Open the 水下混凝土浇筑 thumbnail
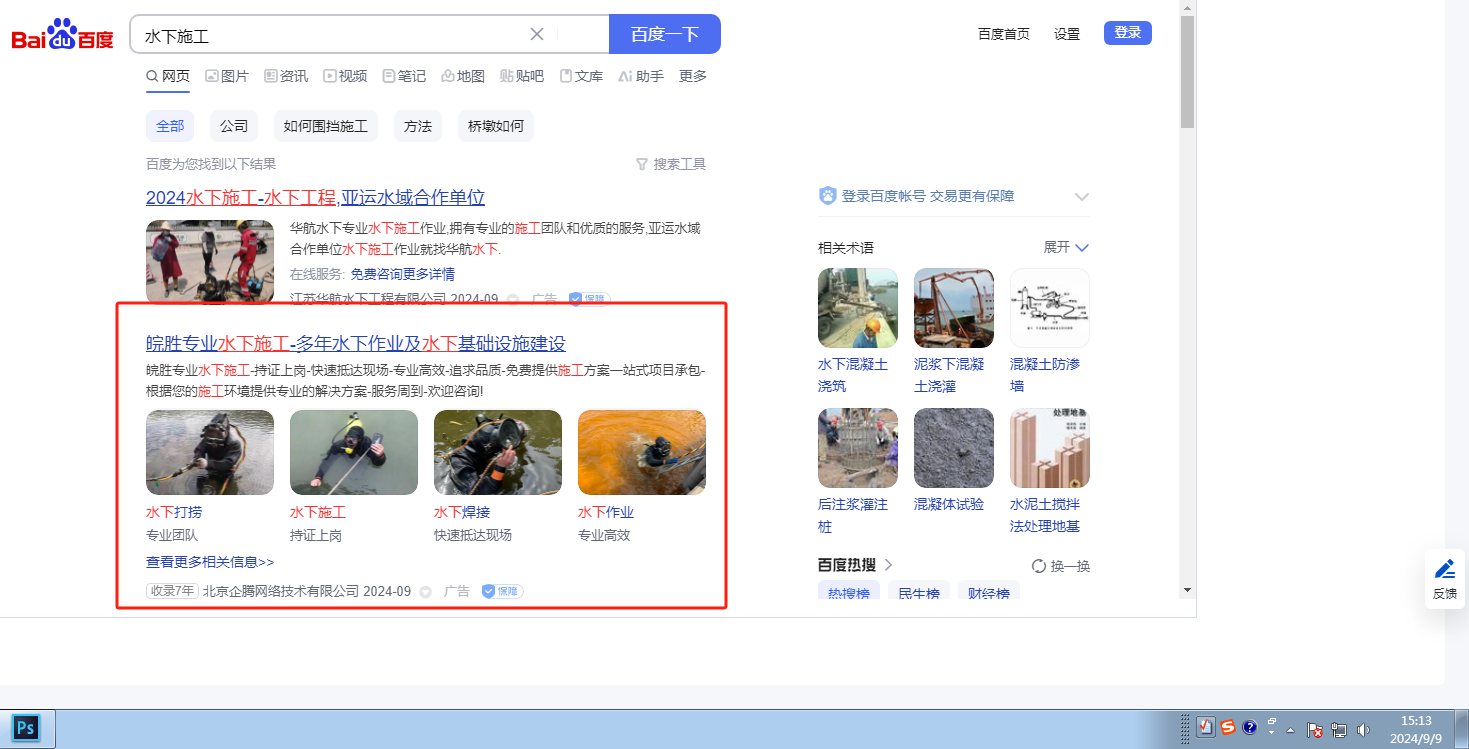The image size is (1469, 749). pyautogui.click(x=858, y=308)
